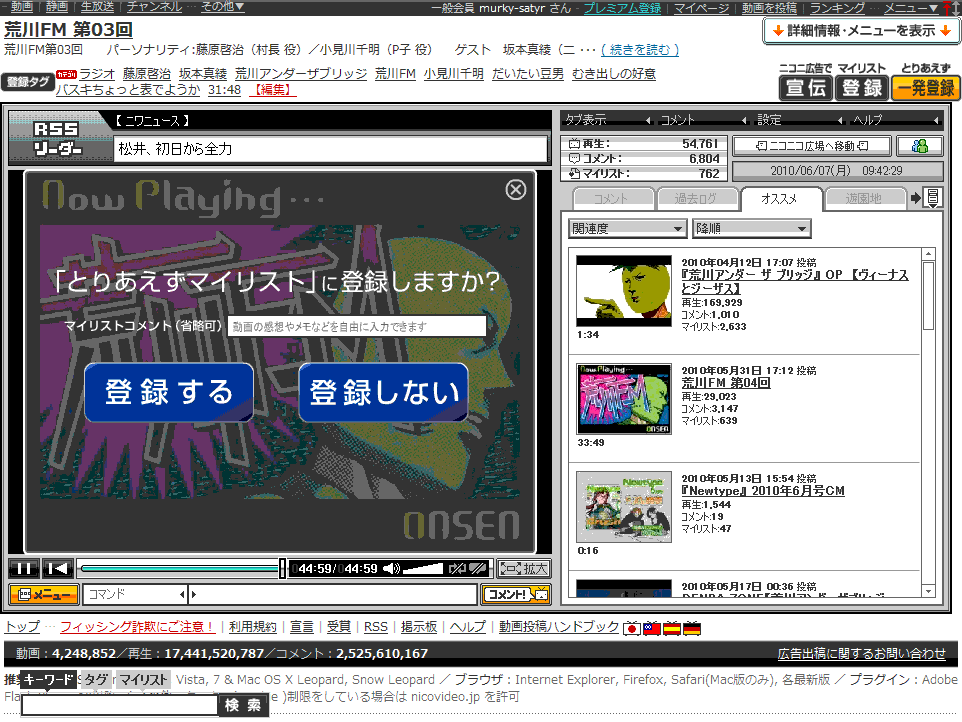The height and width of the screenshot is (722, 962).
Task: Switch to the 遊園地 tab
Action: (x=864, y=198)
